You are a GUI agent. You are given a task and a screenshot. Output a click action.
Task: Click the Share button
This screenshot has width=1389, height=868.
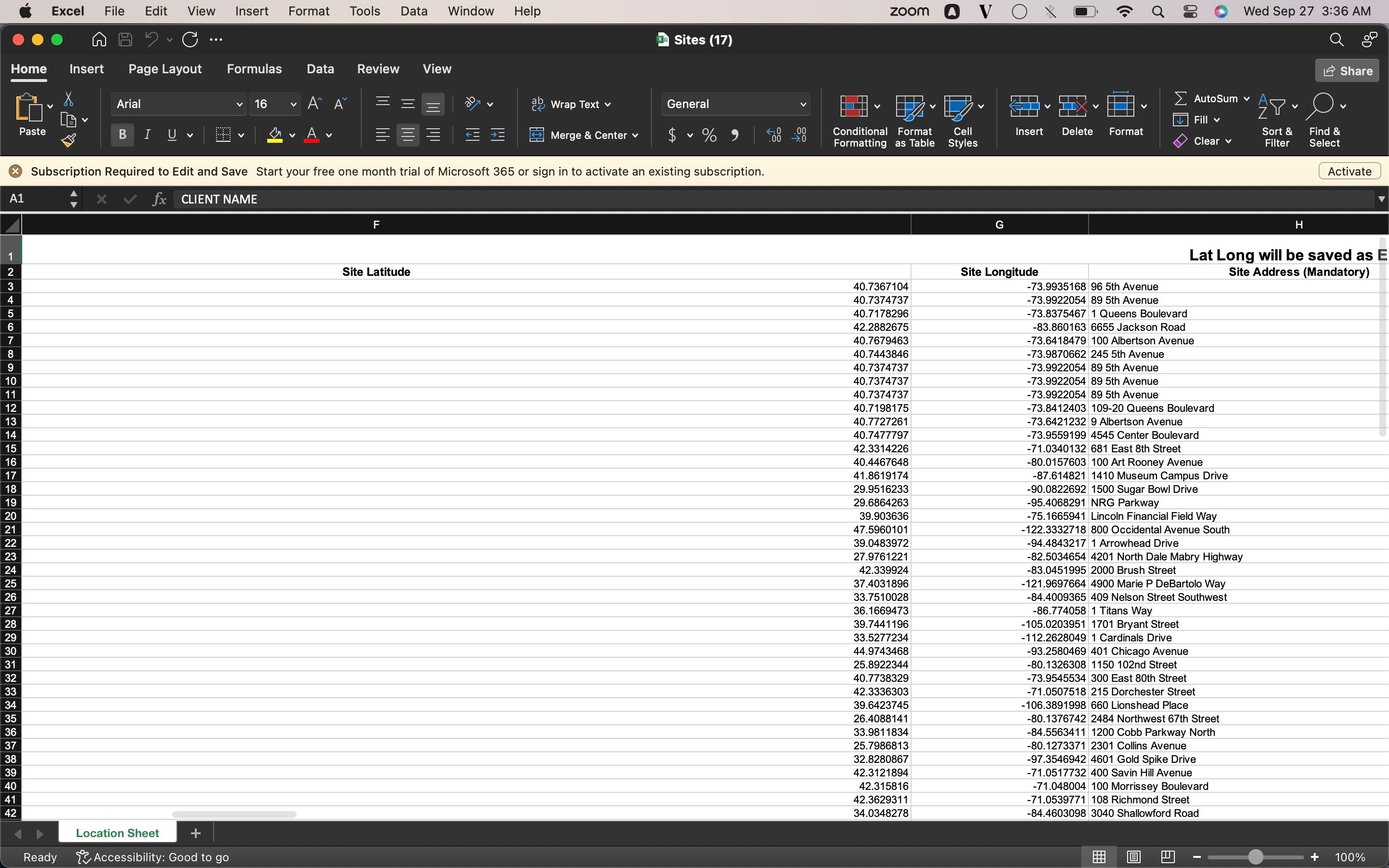click(1347, 70)
